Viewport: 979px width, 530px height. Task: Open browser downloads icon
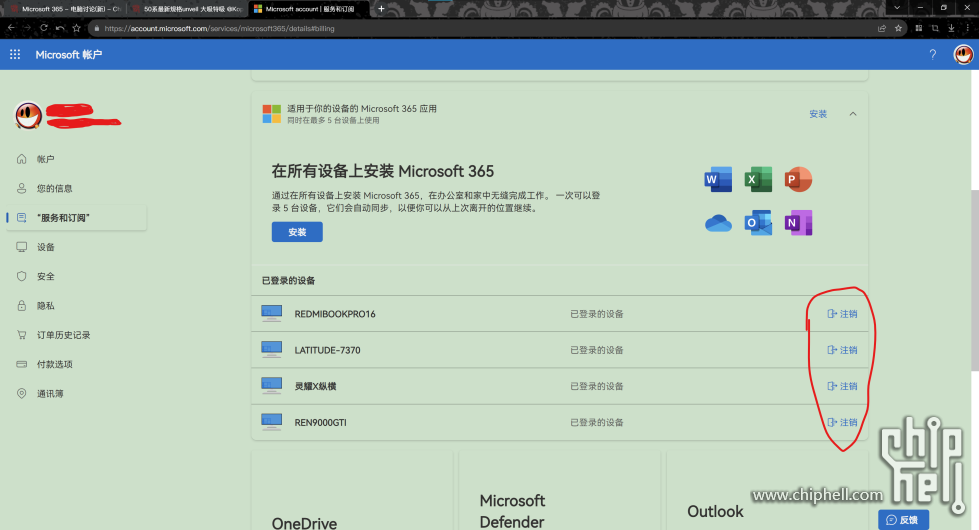pos(951,28)
